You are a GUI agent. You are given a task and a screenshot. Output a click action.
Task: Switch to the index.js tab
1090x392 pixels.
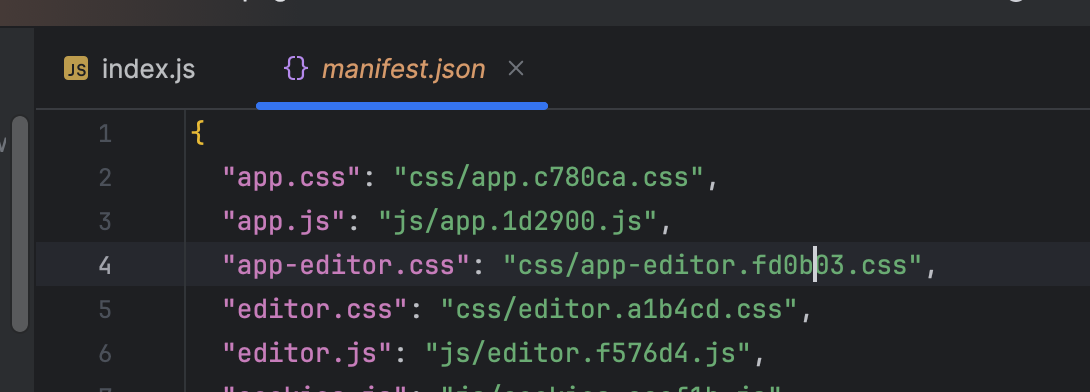pyautogui.click(x=130, y=69)
